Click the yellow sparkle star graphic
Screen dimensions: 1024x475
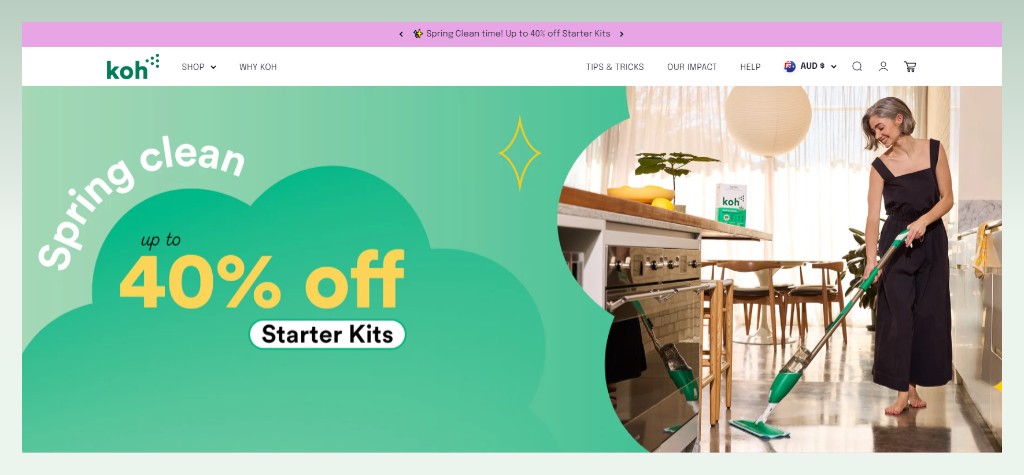(x=520, y=154)
